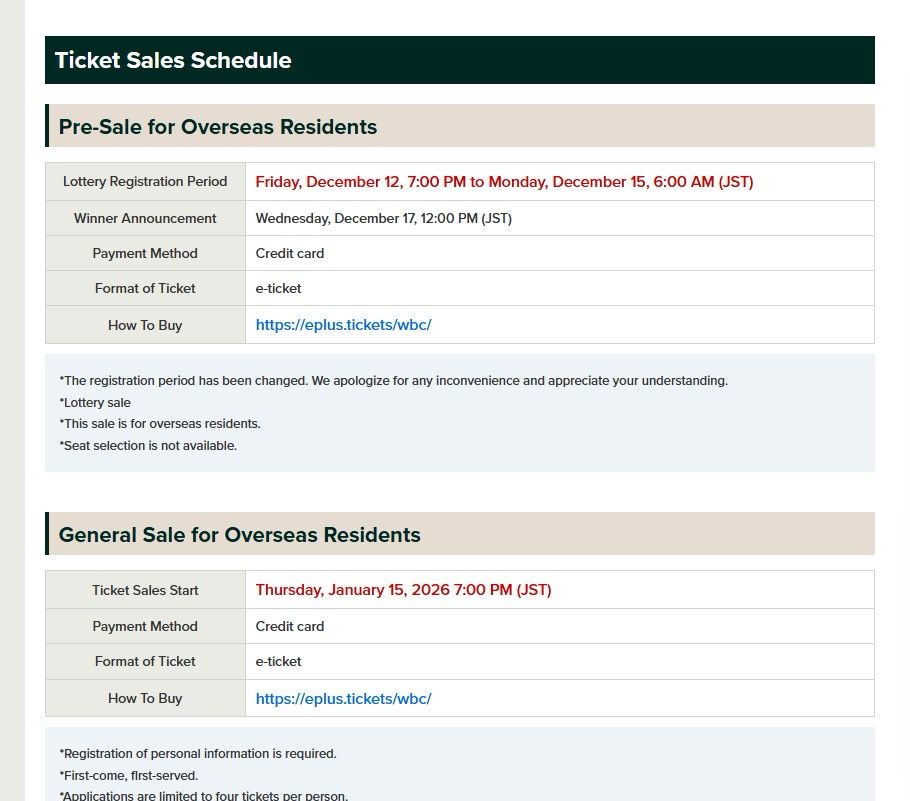The width and height of the screenshot is (910, 801).
Task: Open the eplus link under General Sale section
Action: (343, 699)
